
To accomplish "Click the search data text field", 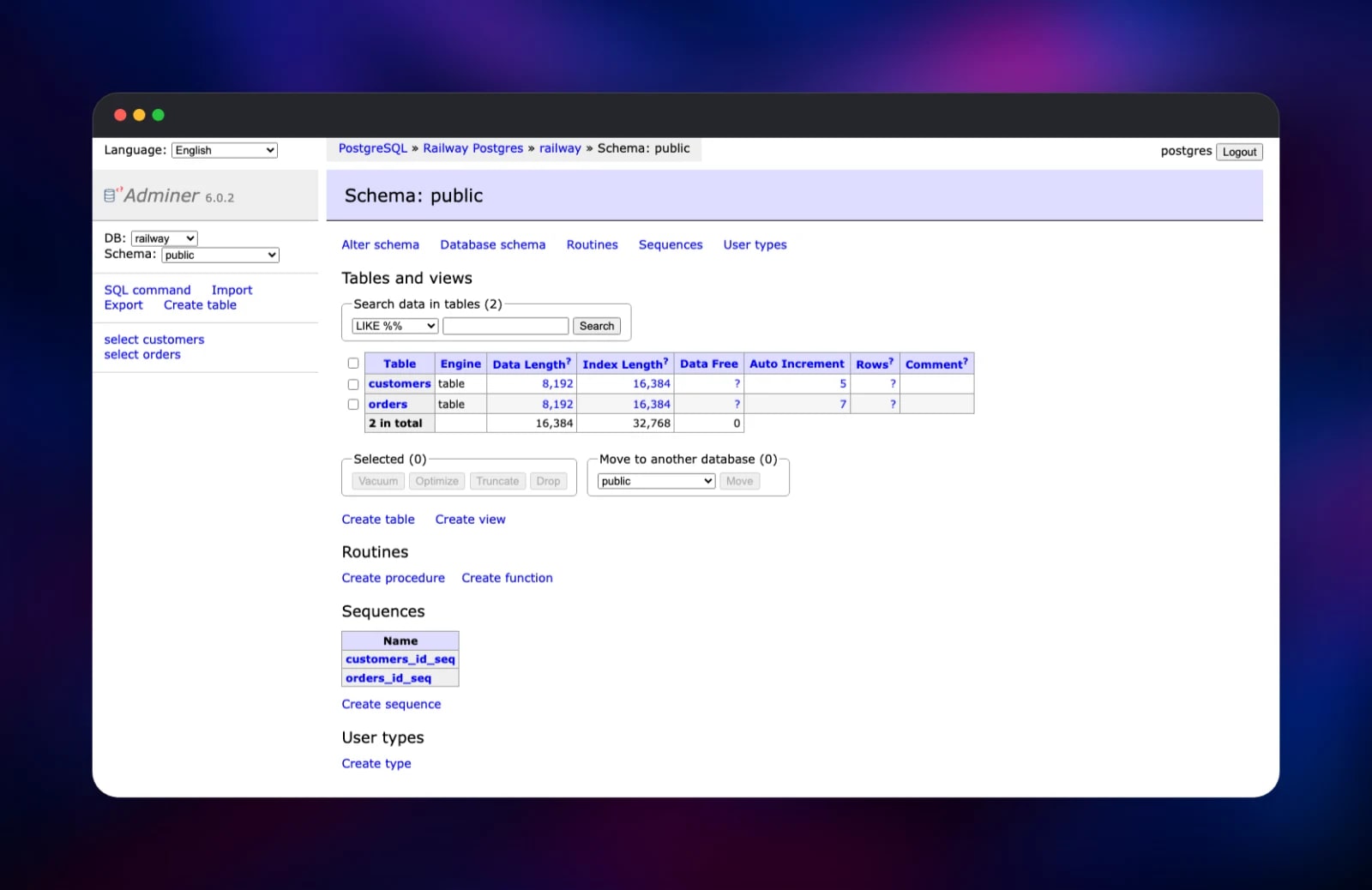I will click(506, 326).
